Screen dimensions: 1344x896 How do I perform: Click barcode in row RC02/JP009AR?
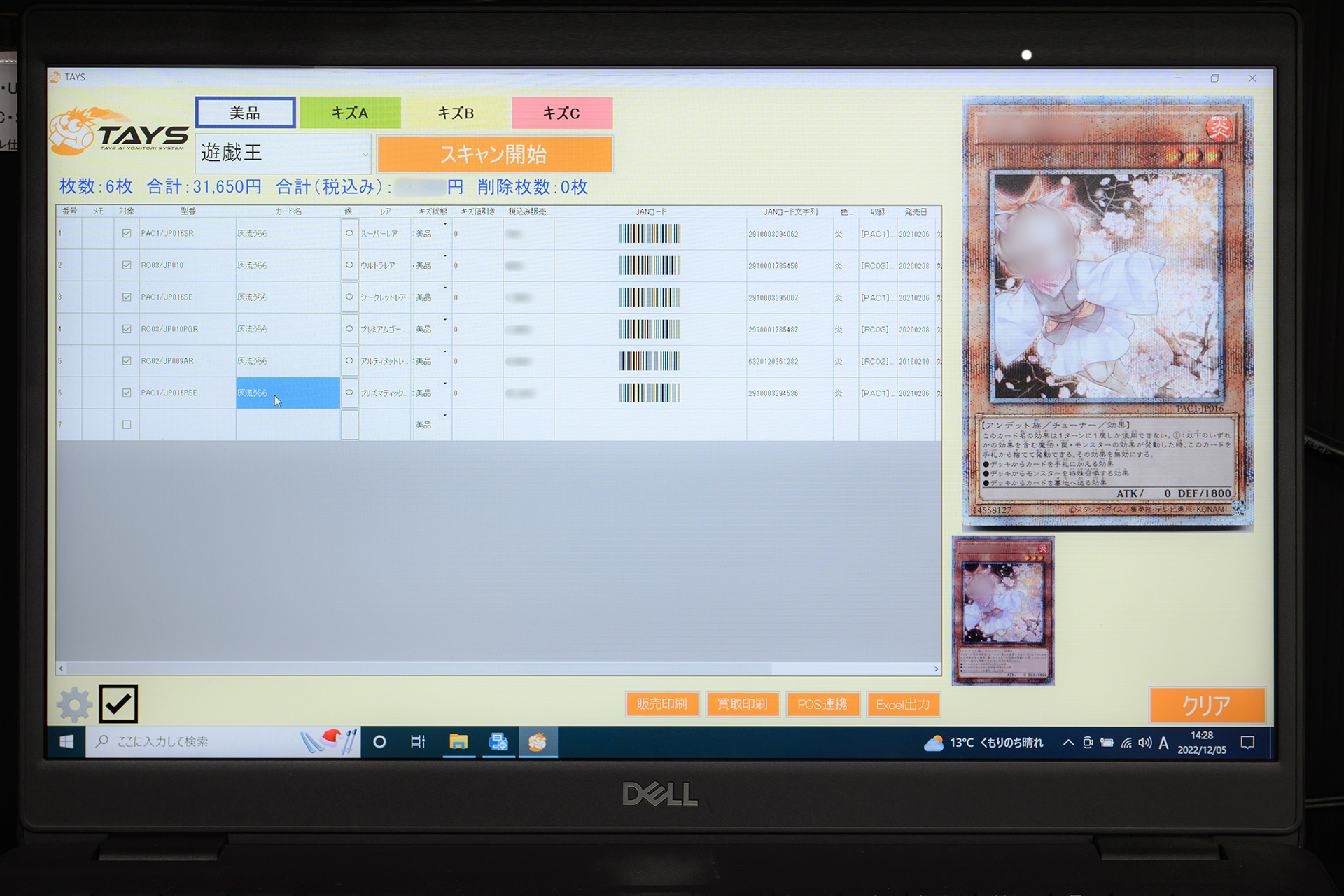pyautogui.click(x=650, y=360)
